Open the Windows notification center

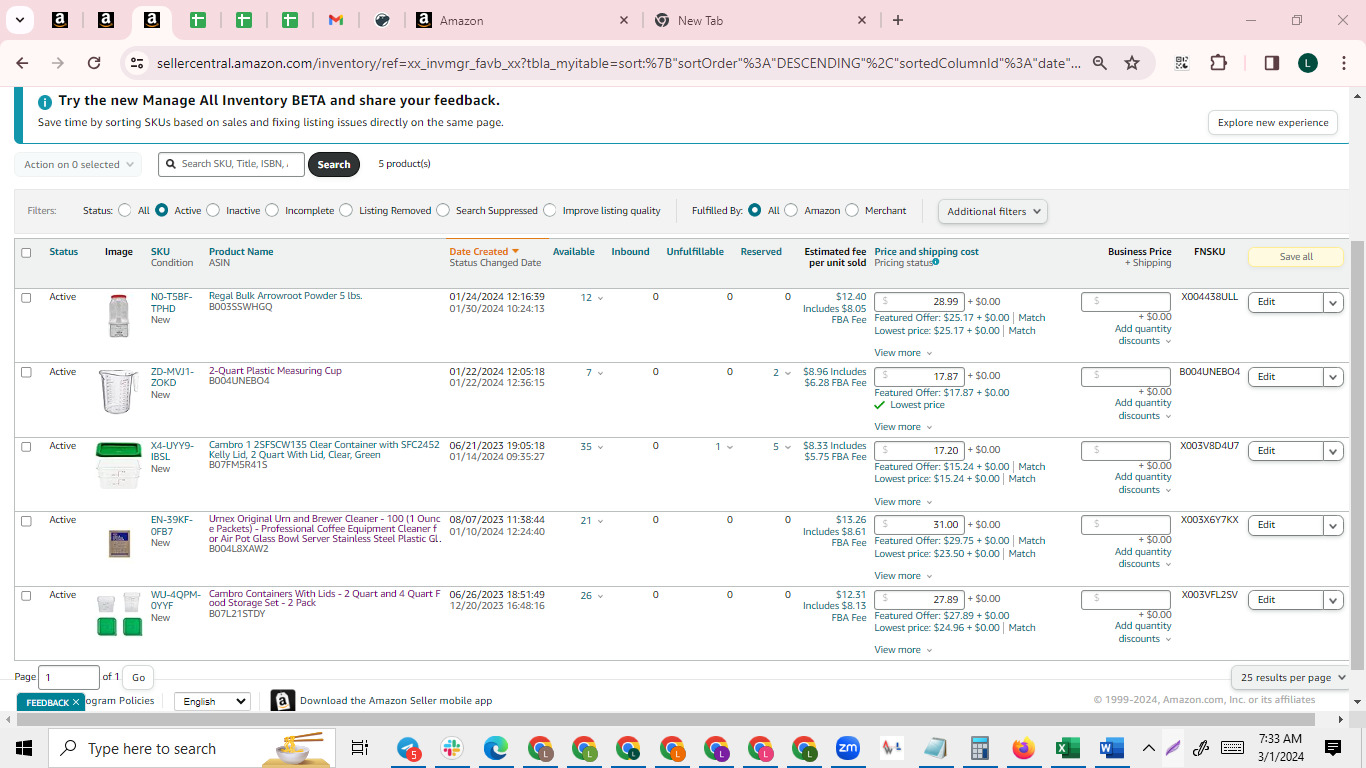[1332, 748]
